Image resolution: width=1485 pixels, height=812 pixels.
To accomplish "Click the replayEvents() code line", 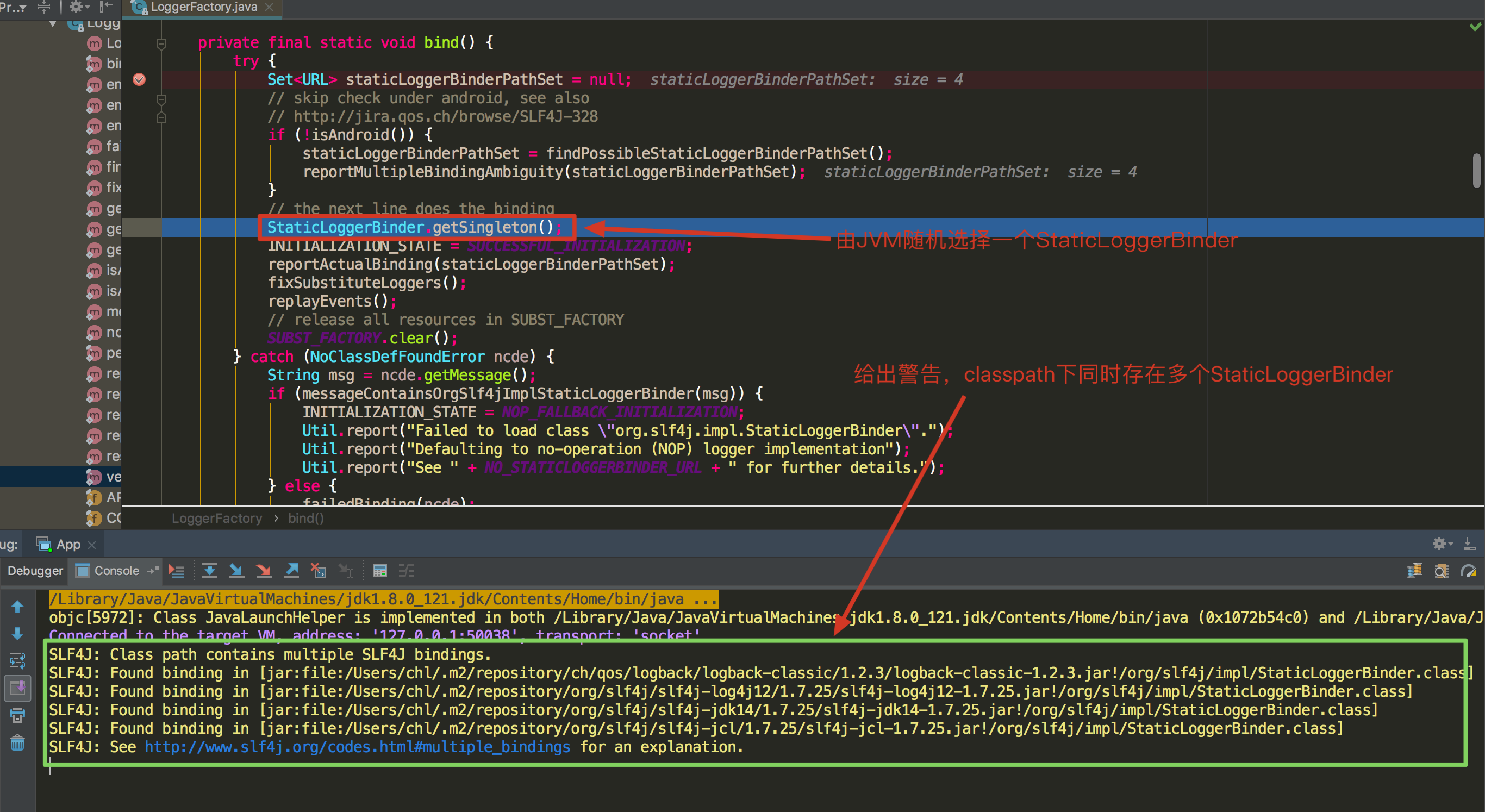I will coord(332,302).
